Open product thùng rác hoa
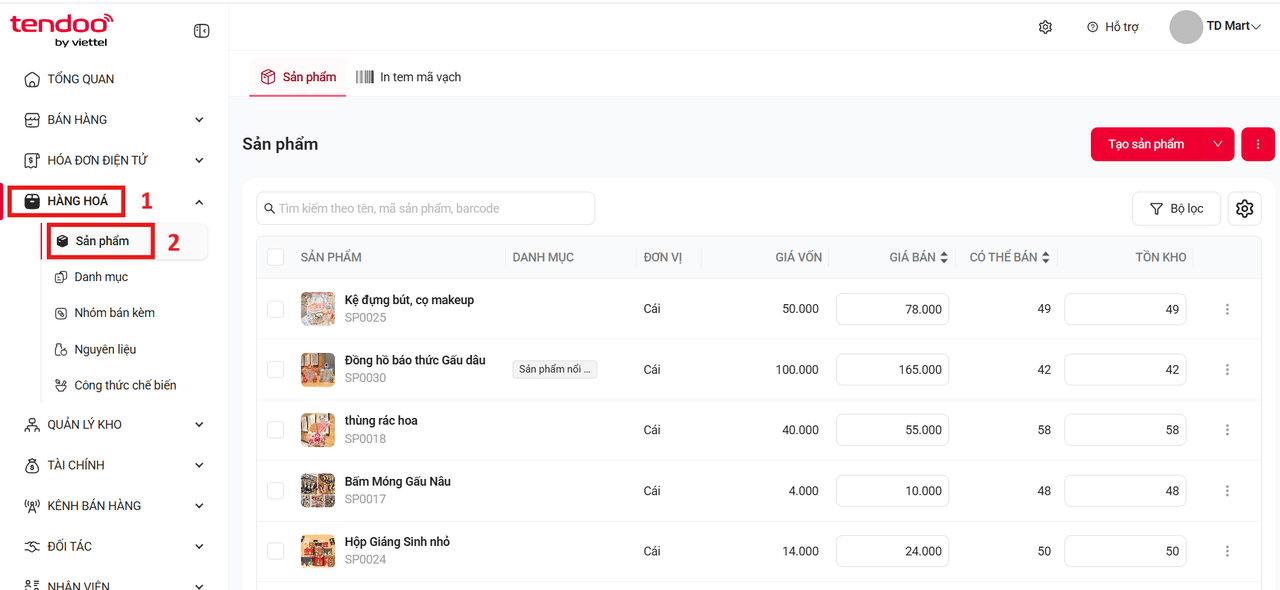 (x=381, y=421)
